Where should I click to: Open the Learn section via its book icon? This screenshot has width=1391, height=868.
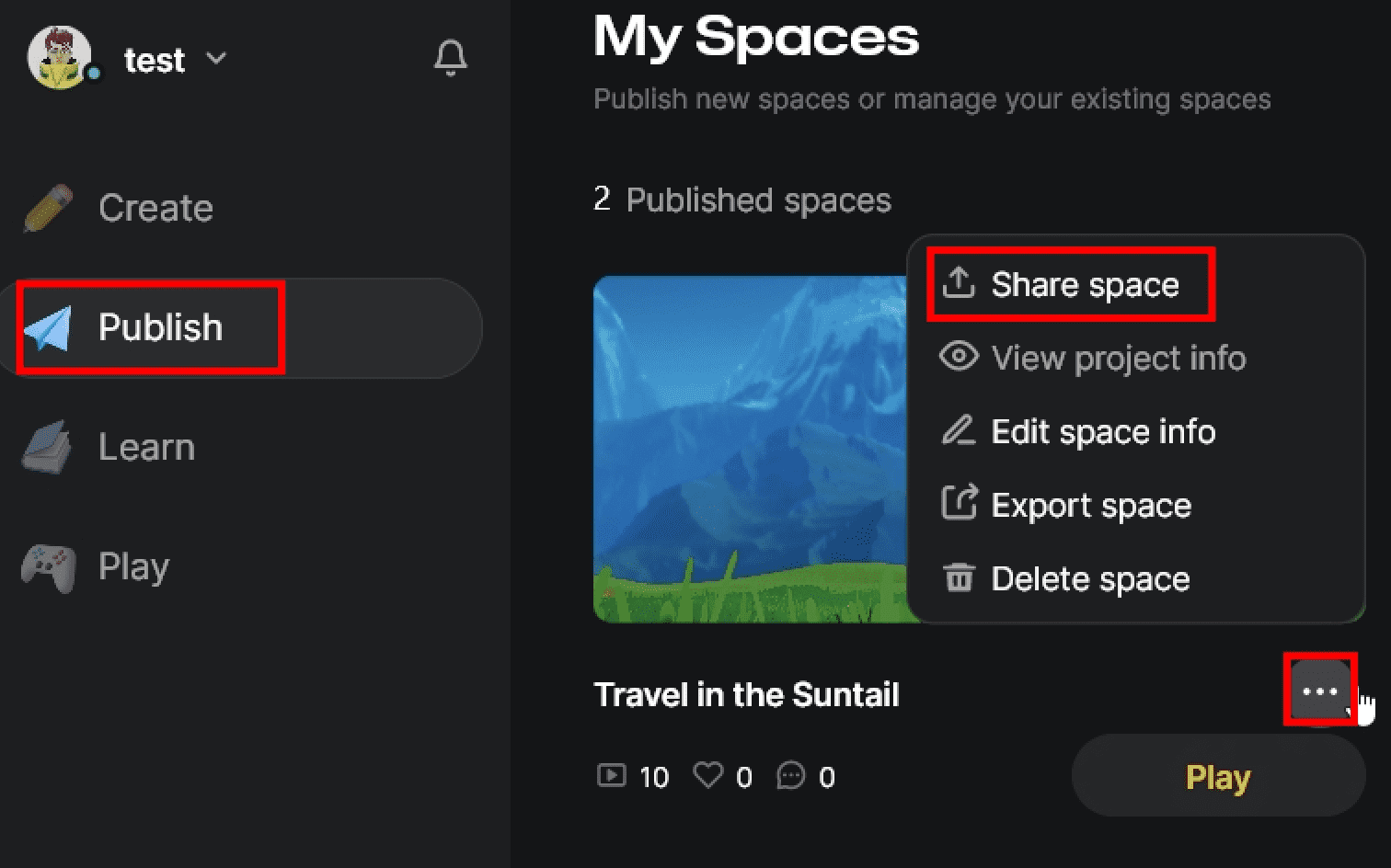(x=48, y=446)
